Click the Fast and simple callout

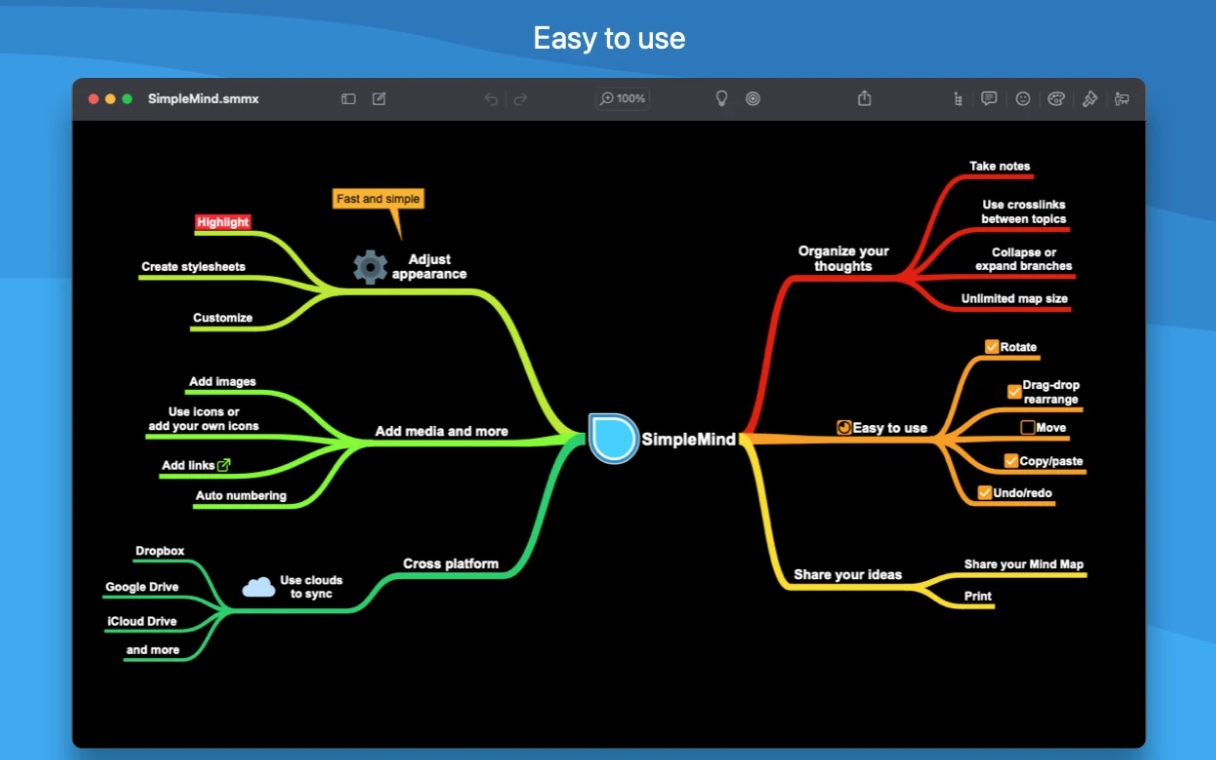[379, 199]
